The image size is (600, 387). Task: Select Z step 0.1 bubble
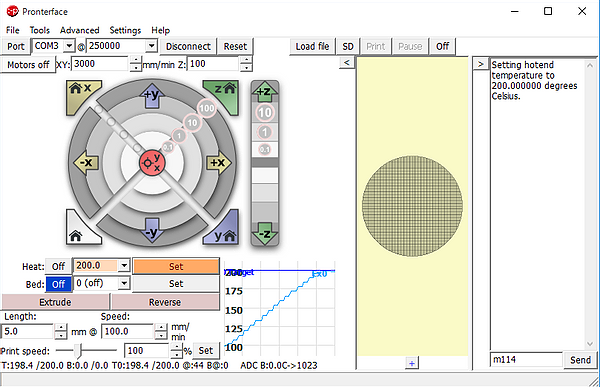click(264, 149)
